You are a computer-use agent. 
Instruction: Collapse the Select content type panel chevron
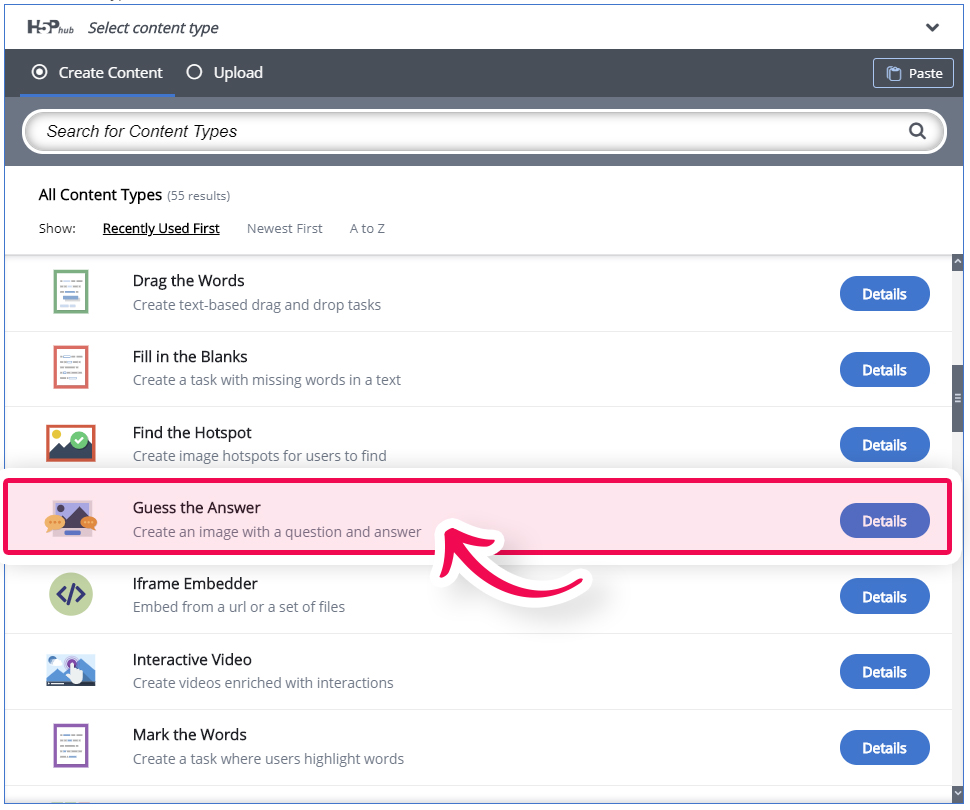point(932,27)
